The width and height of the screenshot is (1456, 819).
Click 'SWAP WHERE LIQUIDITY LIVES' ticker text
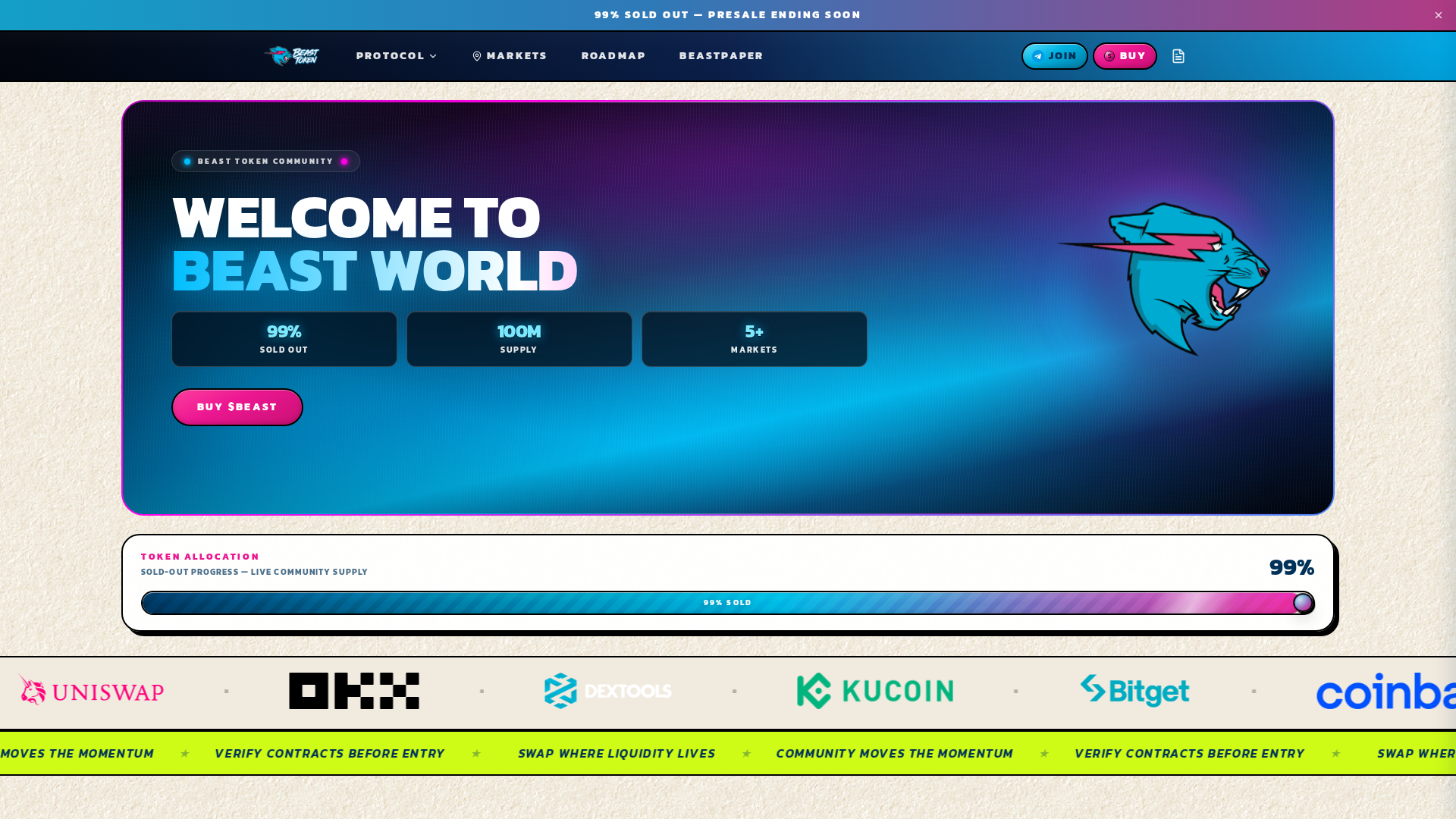point(617,754)
